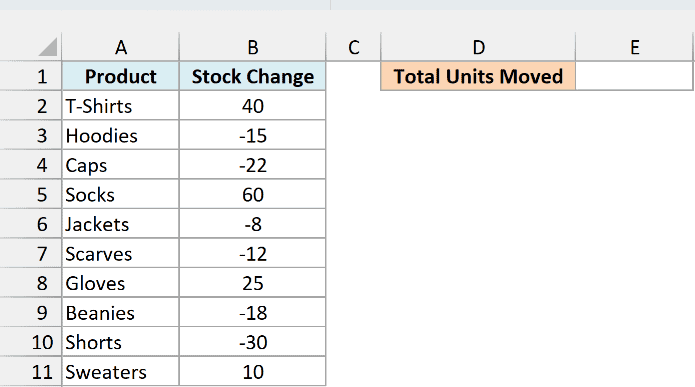Click the Select All corner triangle

coord(48,47)
